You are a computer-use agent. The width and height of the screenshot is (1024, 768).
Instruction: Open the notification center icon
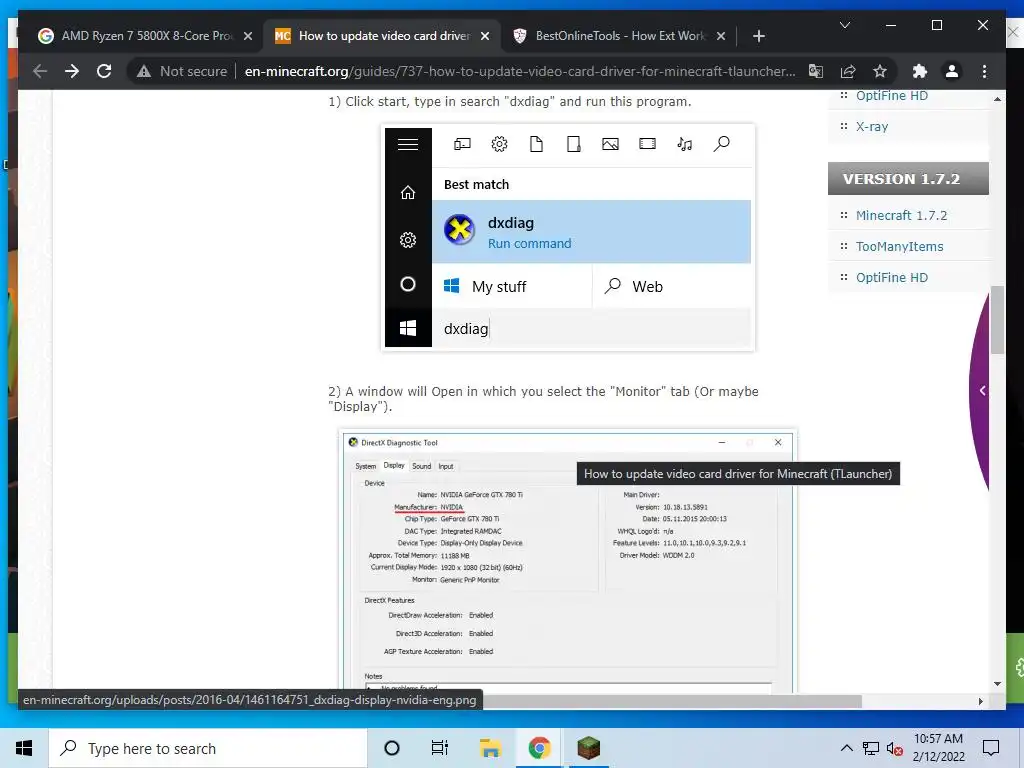(991, 748)
